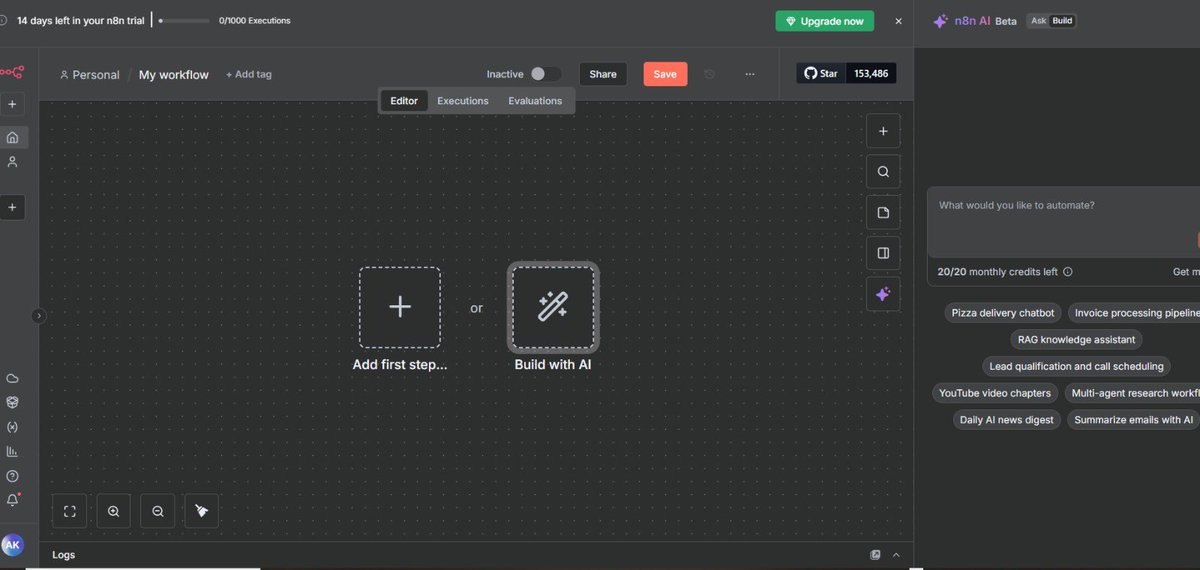Screen dimensions: 1200x570
Task: Toggle the focus panel icon on canvas
Action: tap(883, 253)
